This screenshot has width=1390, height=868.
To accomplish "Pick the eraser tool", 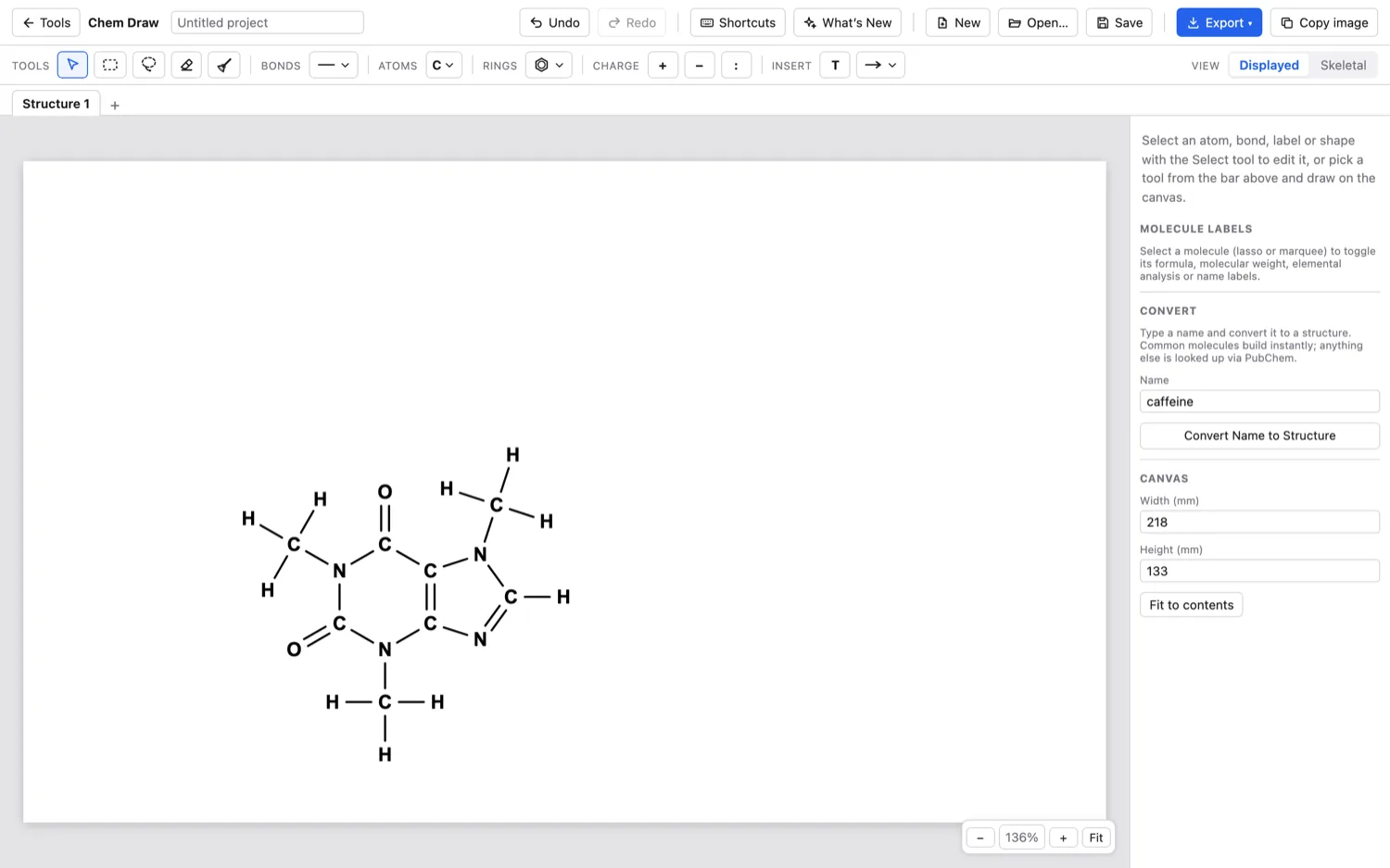I will (x=186, y=65).
